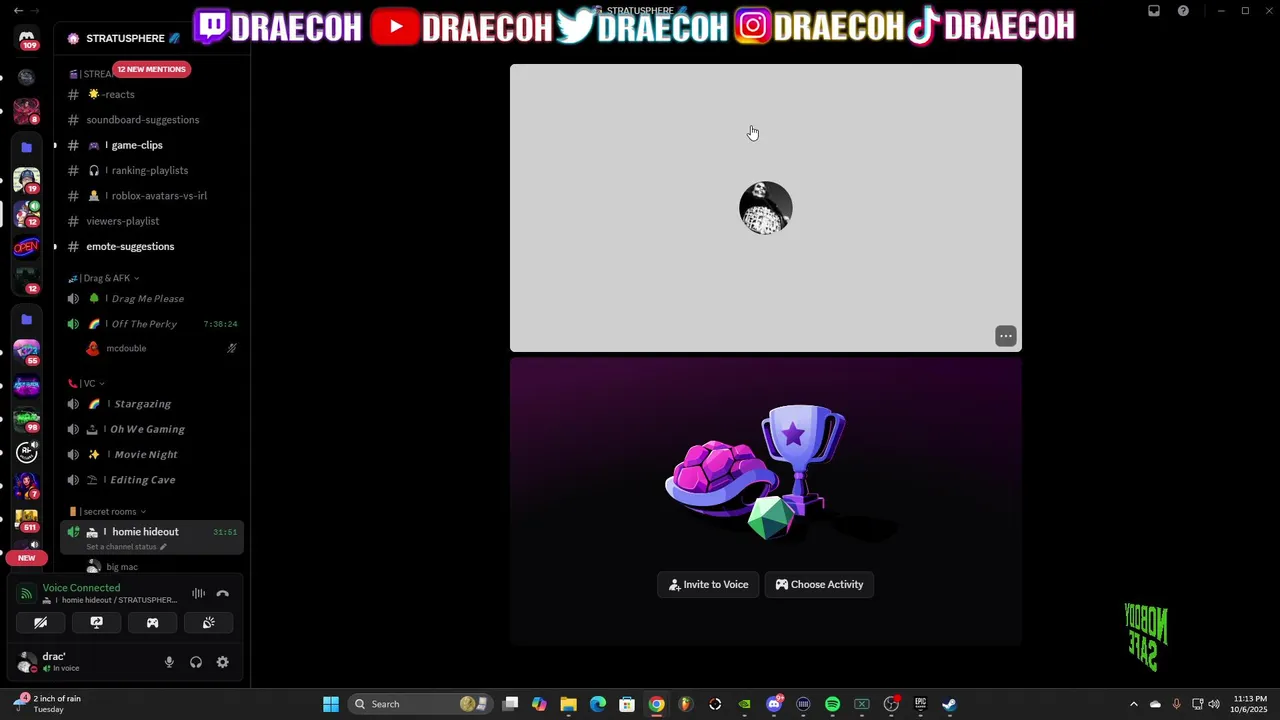Open the Discord inbox icon in the title bar
The height and width of the screenshot is (720, 1280).
[1154, 11]
